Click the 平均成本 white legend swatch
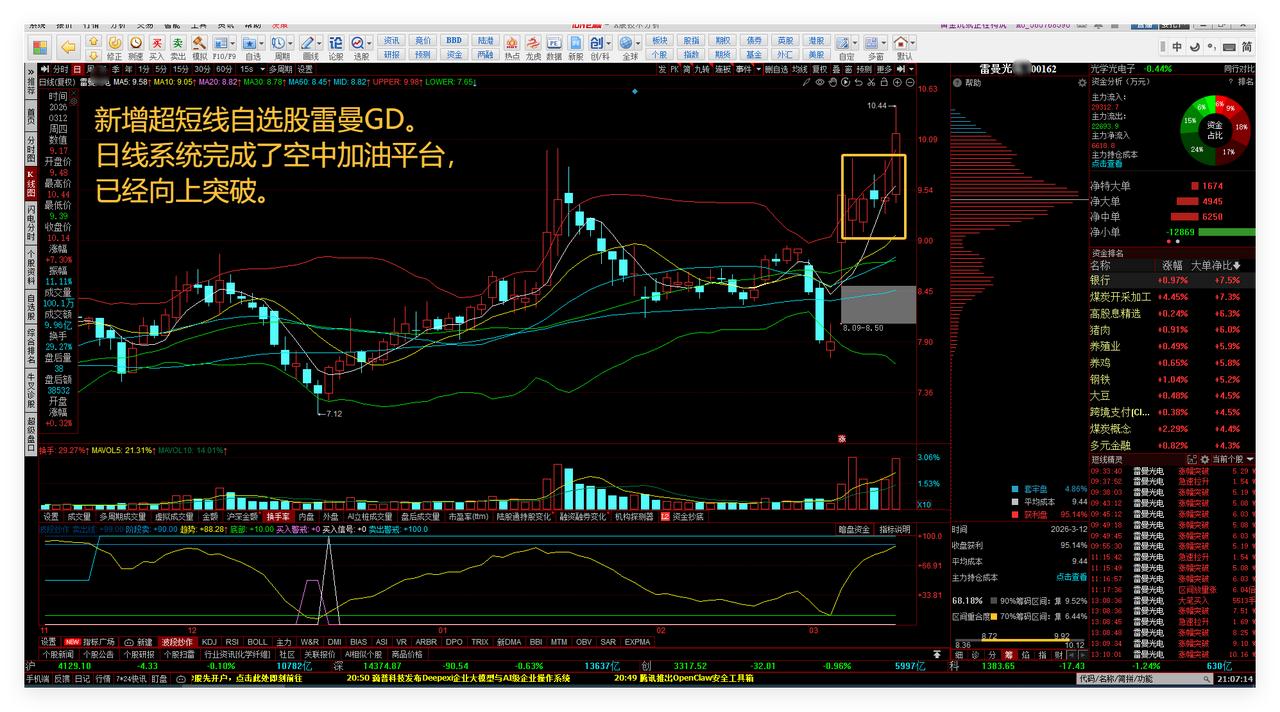 1015,502
